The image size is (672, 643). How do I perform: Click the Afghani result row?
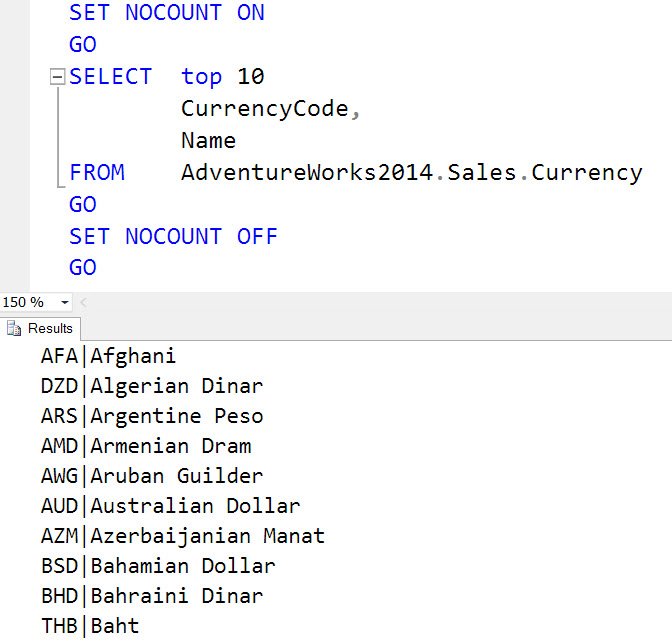coord(108,357)
